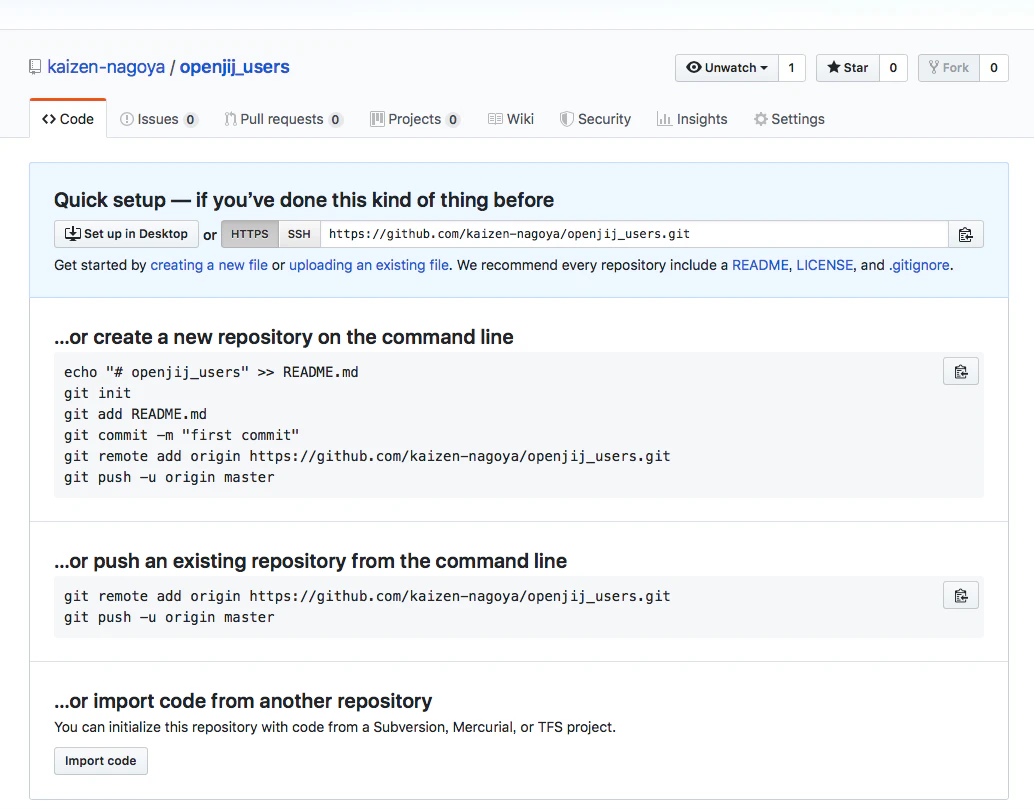Open the kaizen-nagoya organization link

coord(106,67)
